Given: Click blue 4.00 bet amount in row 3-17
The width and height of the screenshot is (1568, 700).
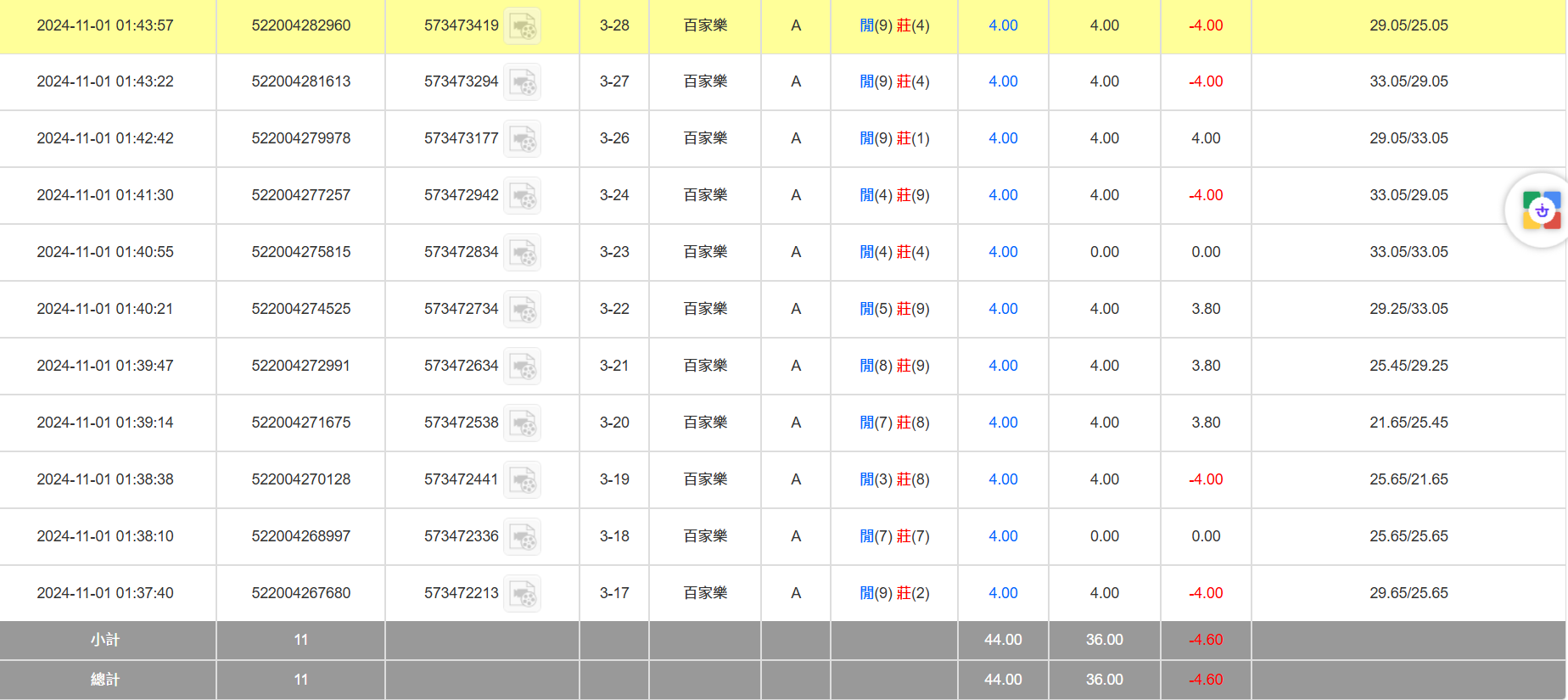Looking at the screenshot, I should pos(1003,593).
